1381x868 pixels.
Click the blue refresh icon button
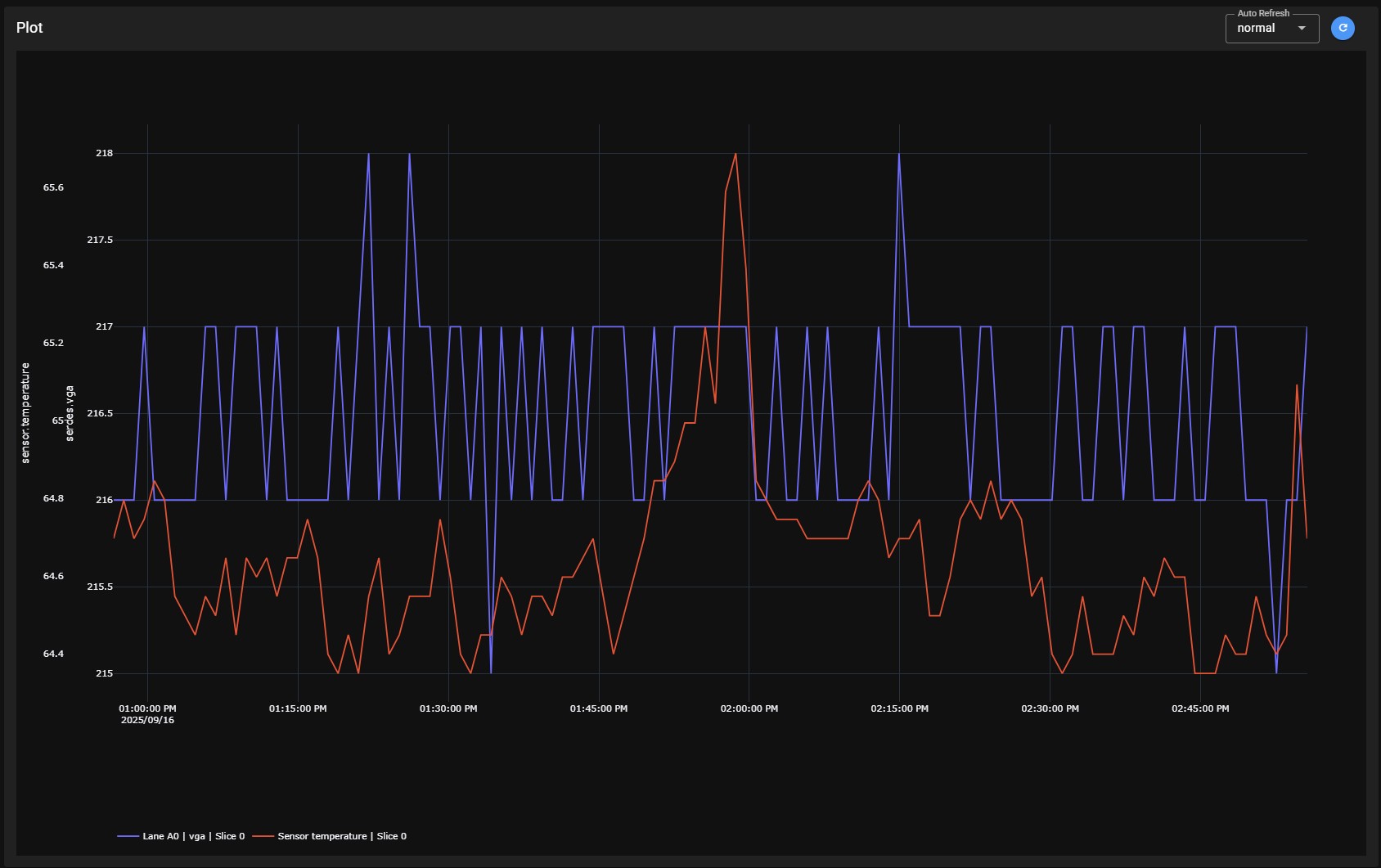tap(1343, 28)
